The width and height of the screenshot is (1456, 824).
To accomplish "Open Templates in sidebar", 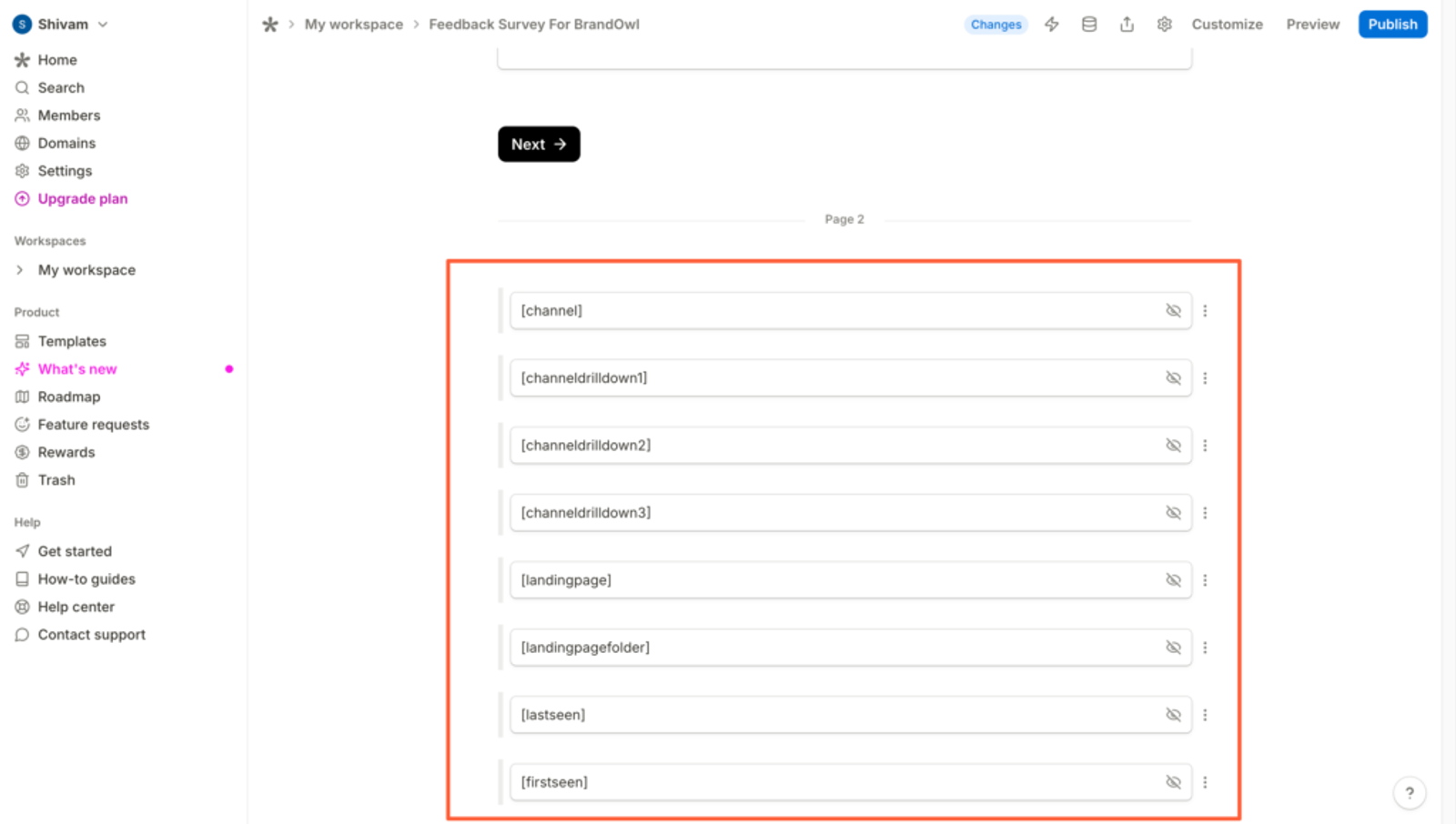I will click(x=72, y=342).
